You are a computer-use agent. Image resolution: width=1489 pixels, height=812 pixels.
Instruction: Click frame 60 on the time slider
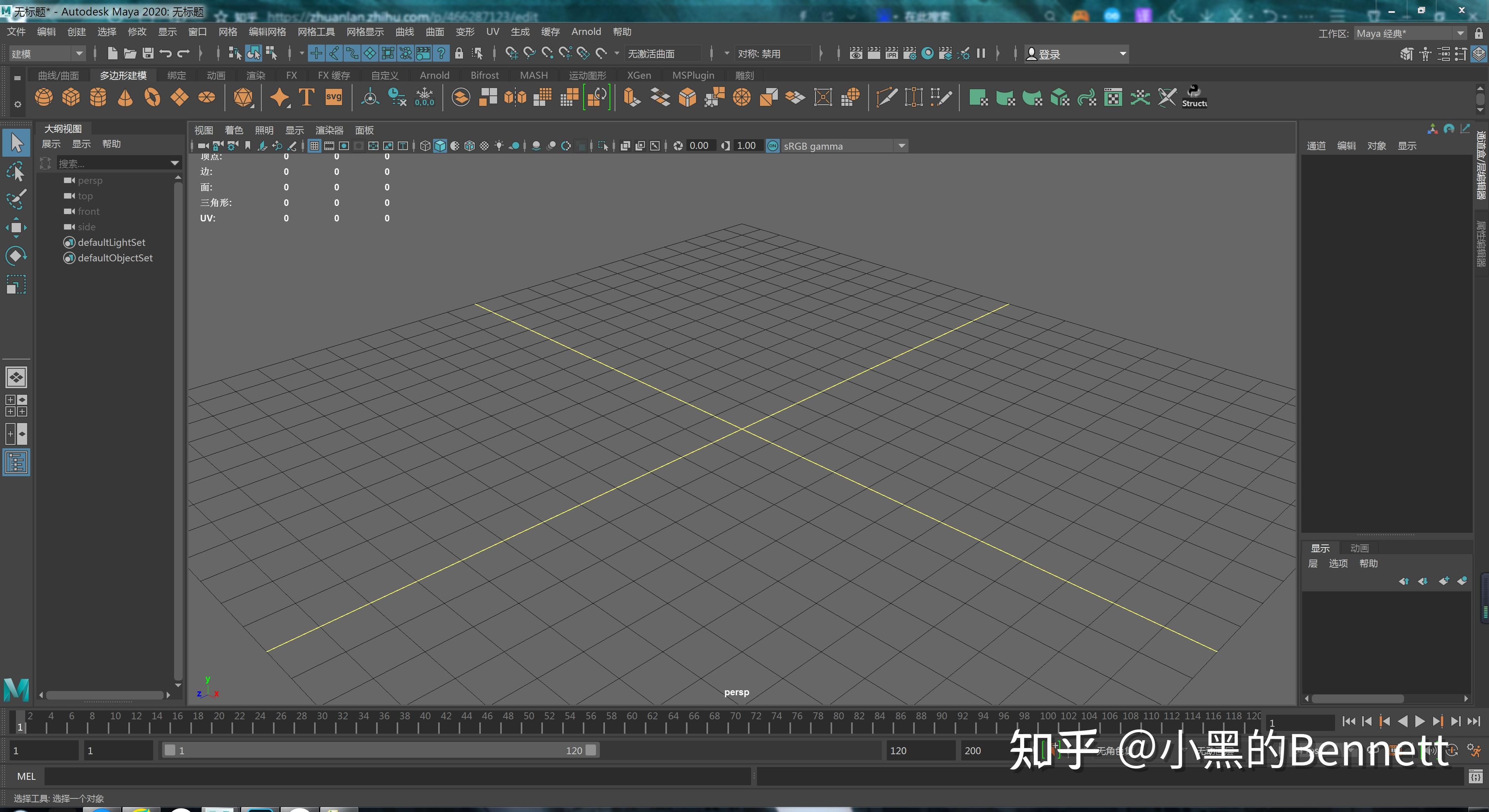point(632,721)
